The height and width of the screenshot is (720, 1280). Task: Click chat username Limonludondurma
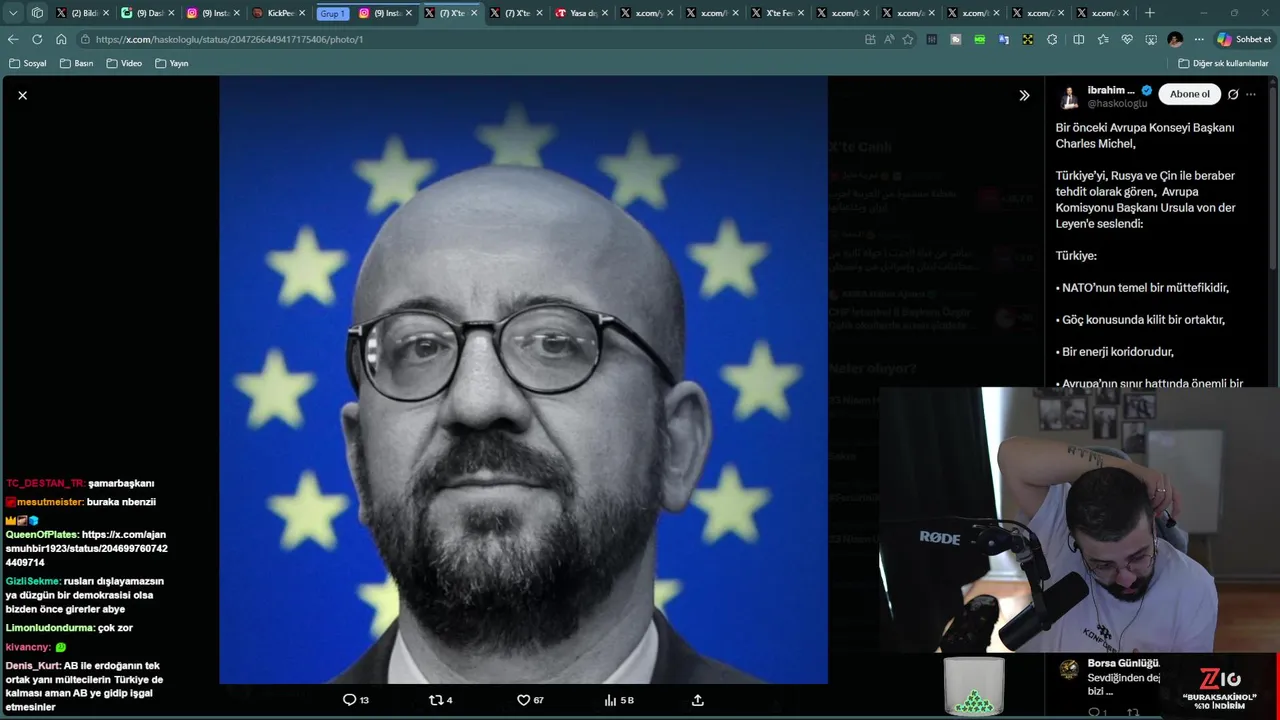49,628
